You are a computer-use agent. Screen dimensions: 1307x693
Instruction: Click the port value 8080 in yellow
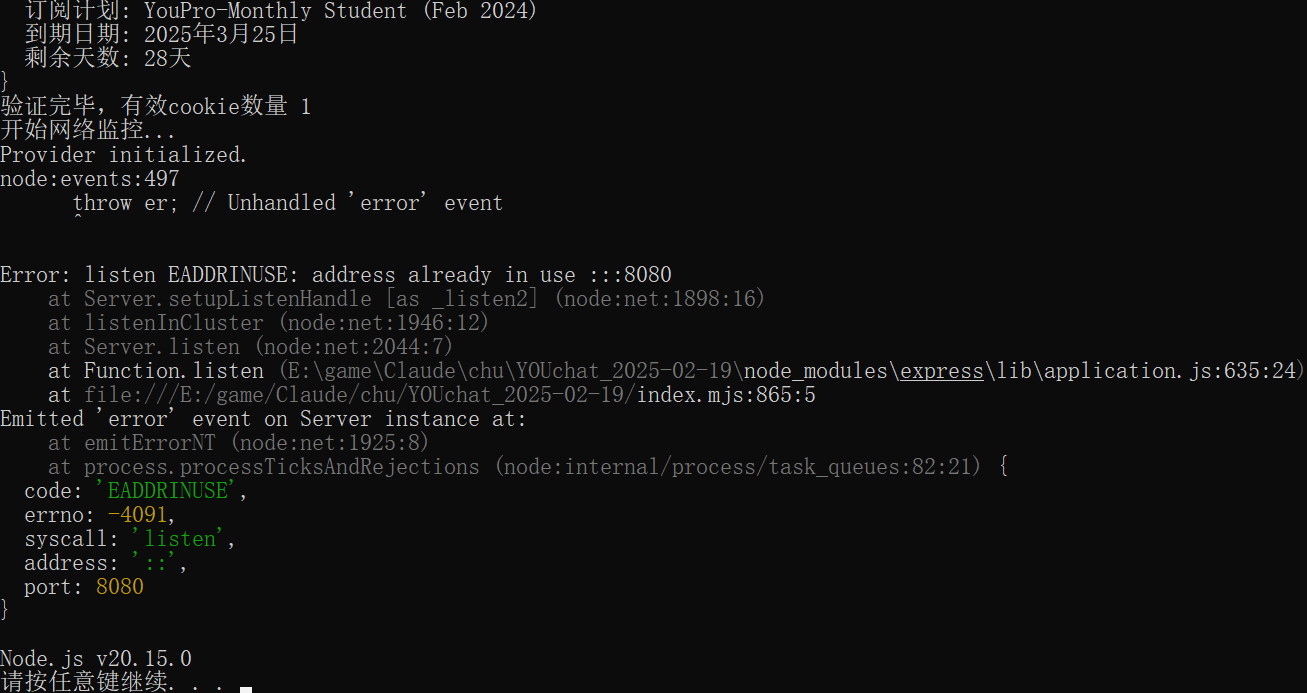click(120, 587)
